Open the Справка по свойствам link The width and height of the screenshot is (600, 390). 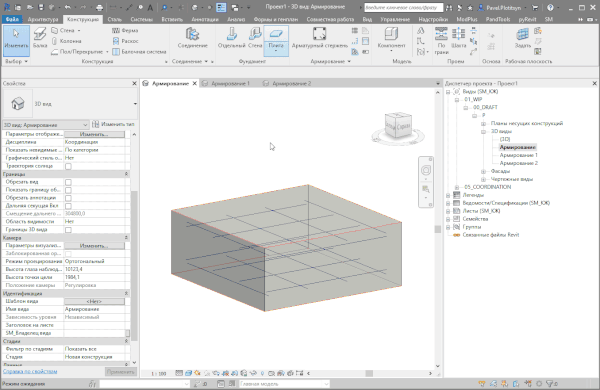(x=30, y=371)
